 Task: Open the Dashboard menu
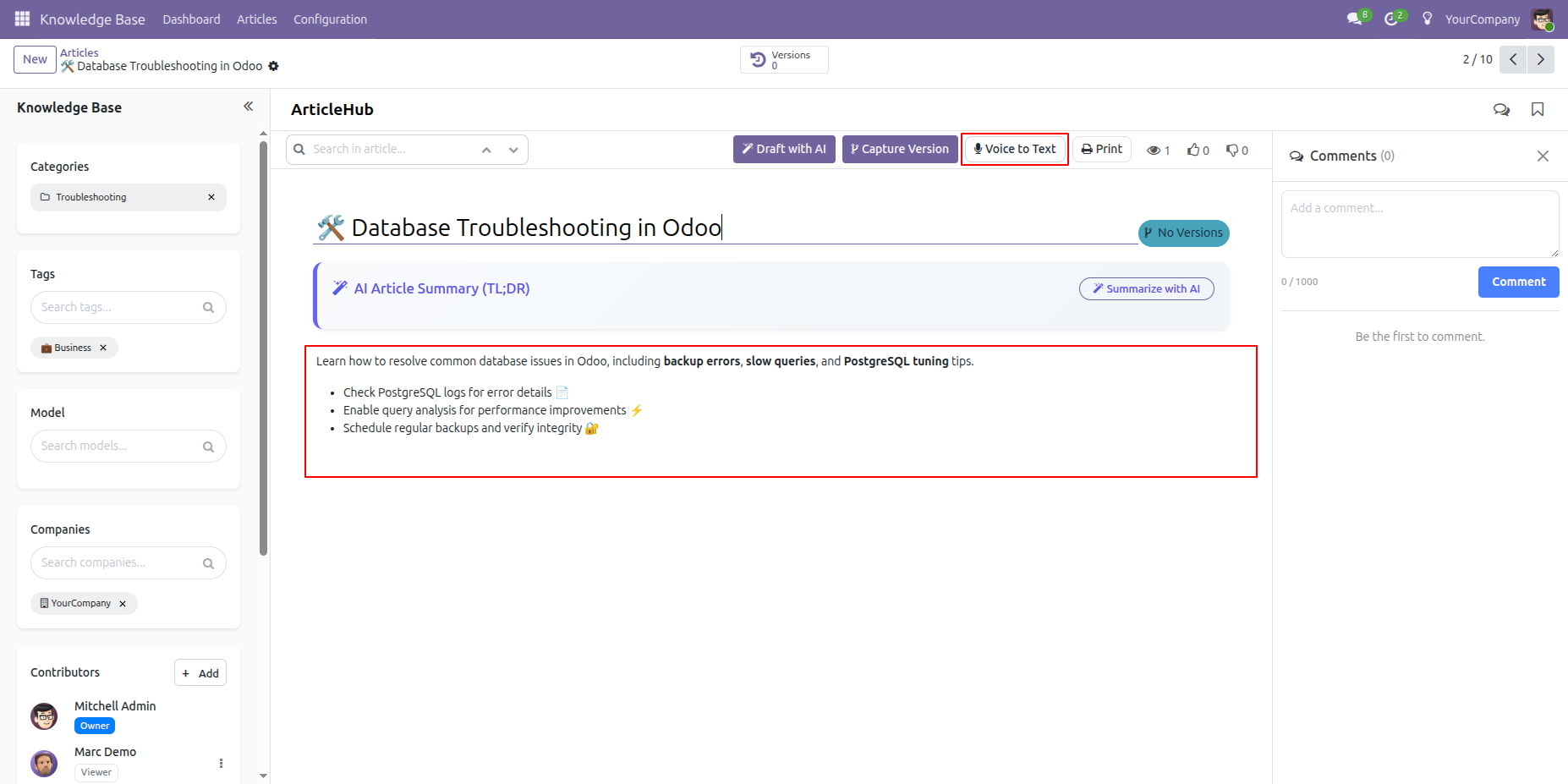pyautogui.click(x=191, y=19)
